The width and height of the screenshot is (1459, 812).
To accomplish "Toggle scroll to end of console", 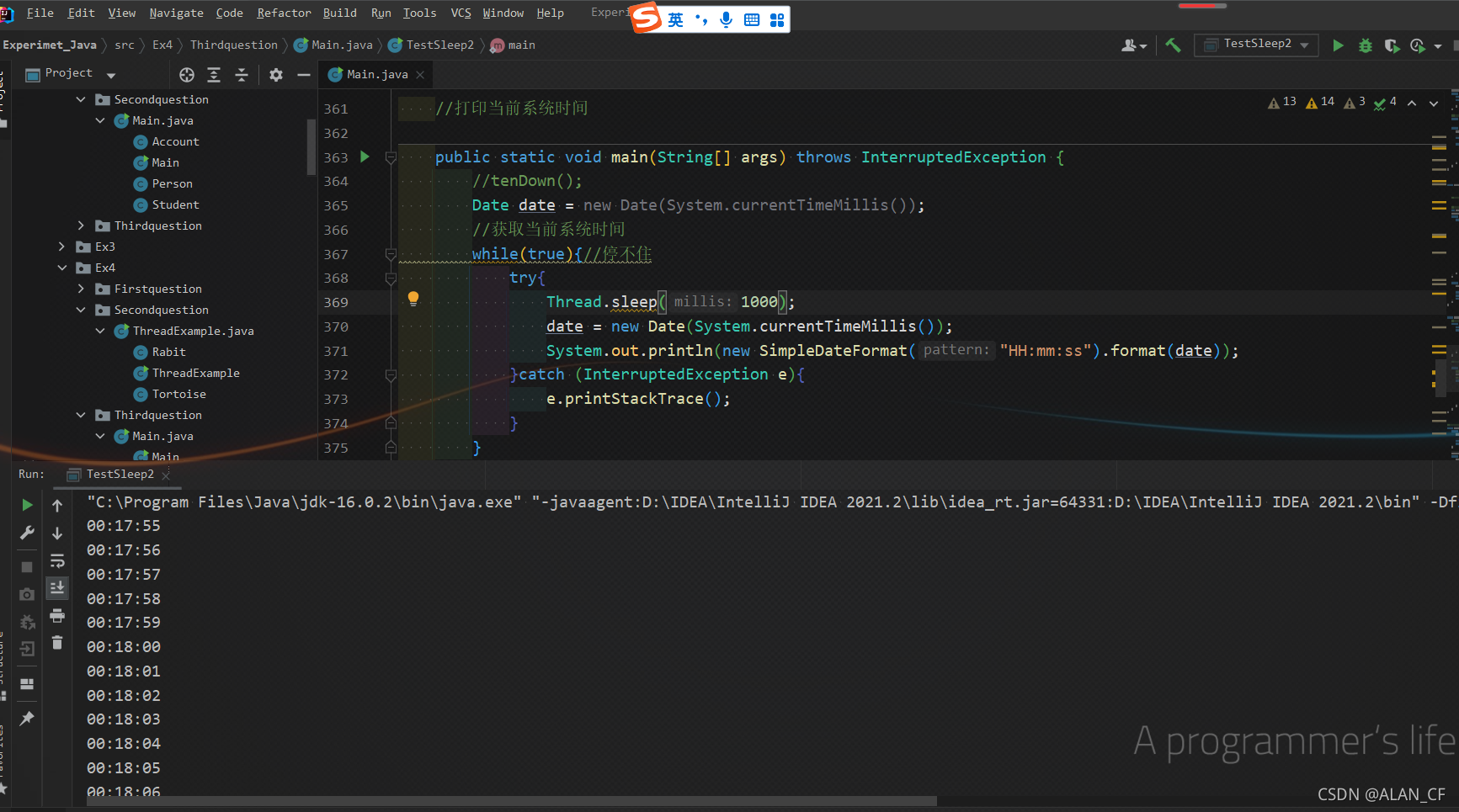I will pyautogui.click(x=57, y=587).
